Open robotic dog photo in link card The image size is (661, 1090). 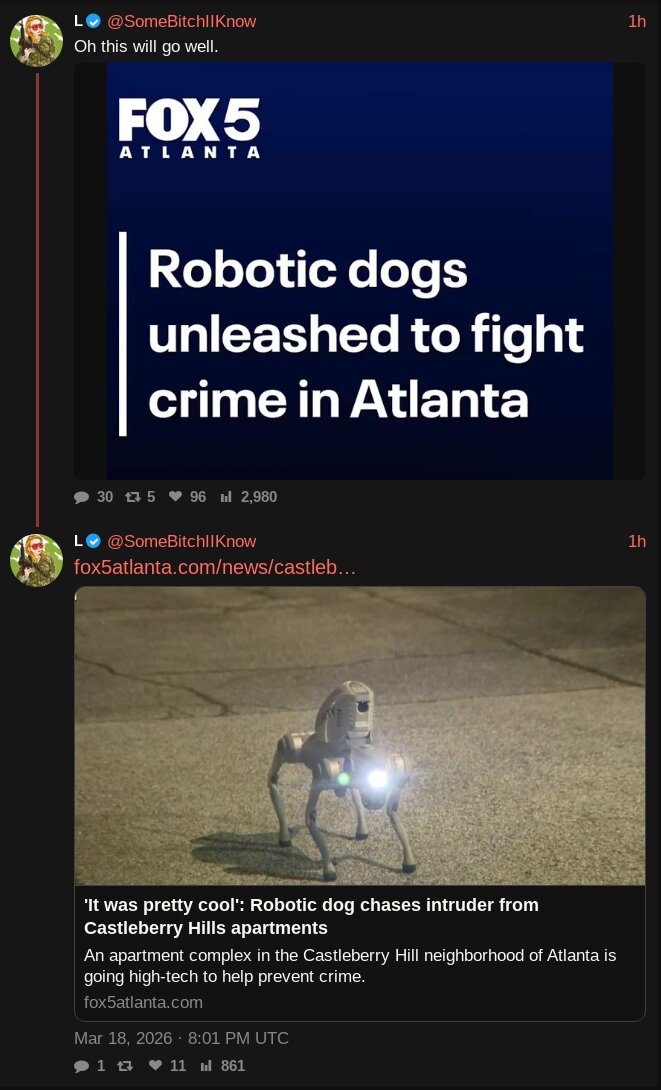359,735
